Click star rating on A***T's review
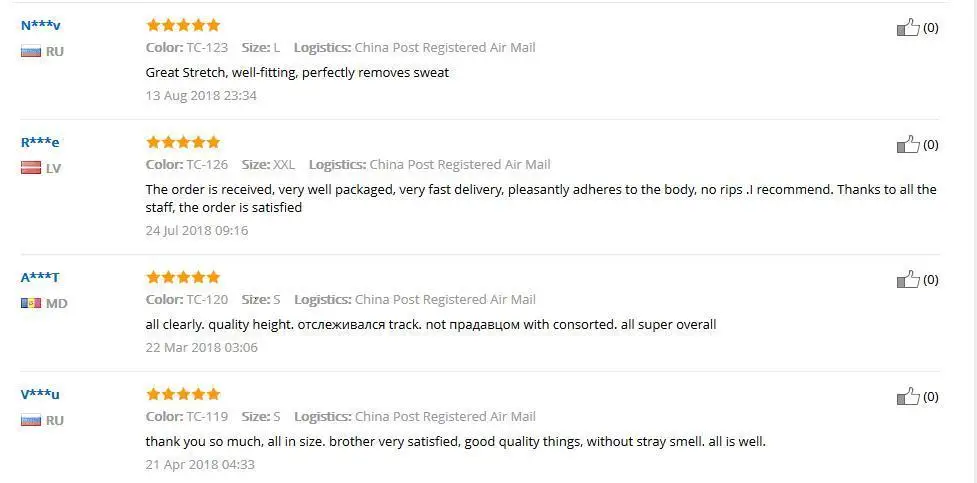 [183, 277]
